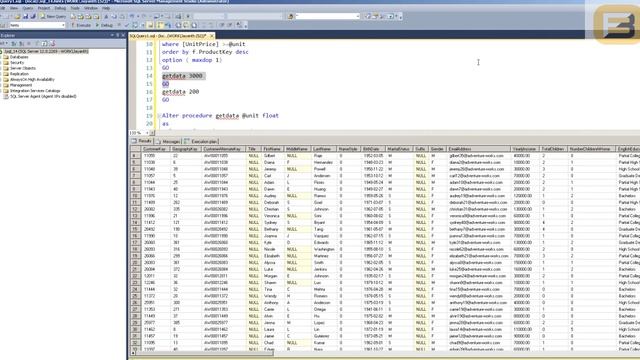640x360 pixels.
Task: Click the YearlyIncome column header
Action: point(525,149)
